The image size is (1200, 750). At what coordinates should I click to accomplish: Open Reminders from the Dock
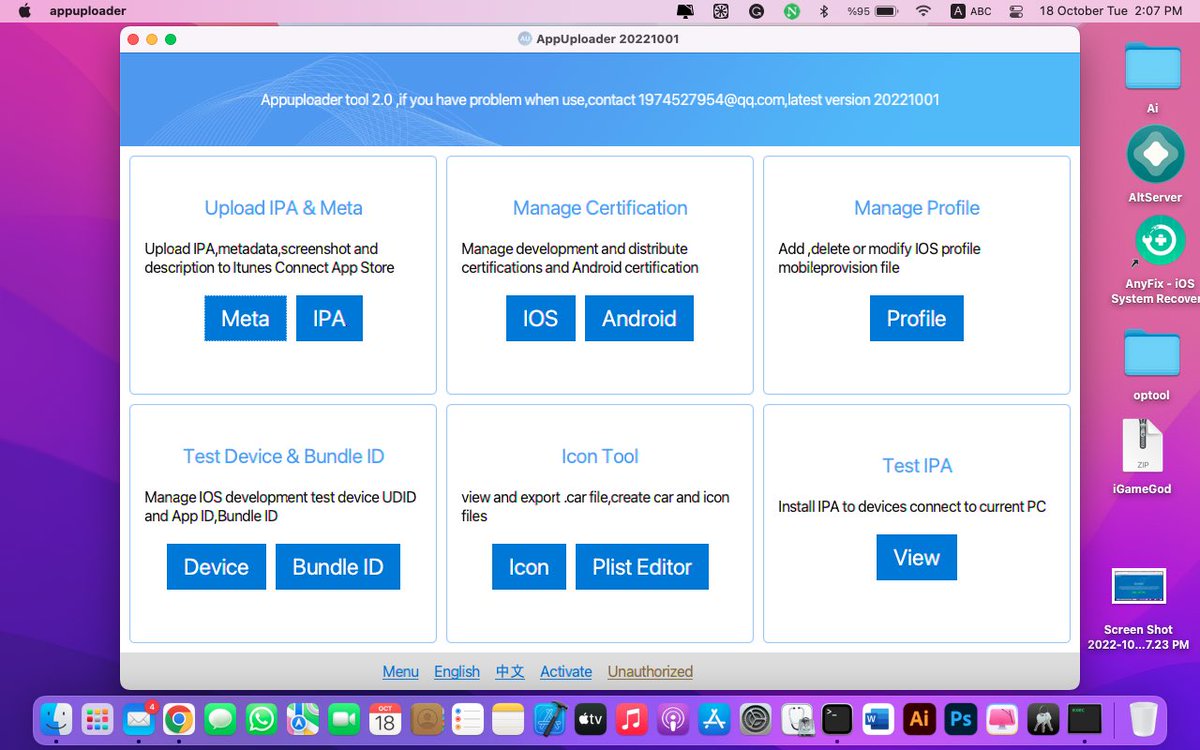pyautogui.click(x=467, y=718)
